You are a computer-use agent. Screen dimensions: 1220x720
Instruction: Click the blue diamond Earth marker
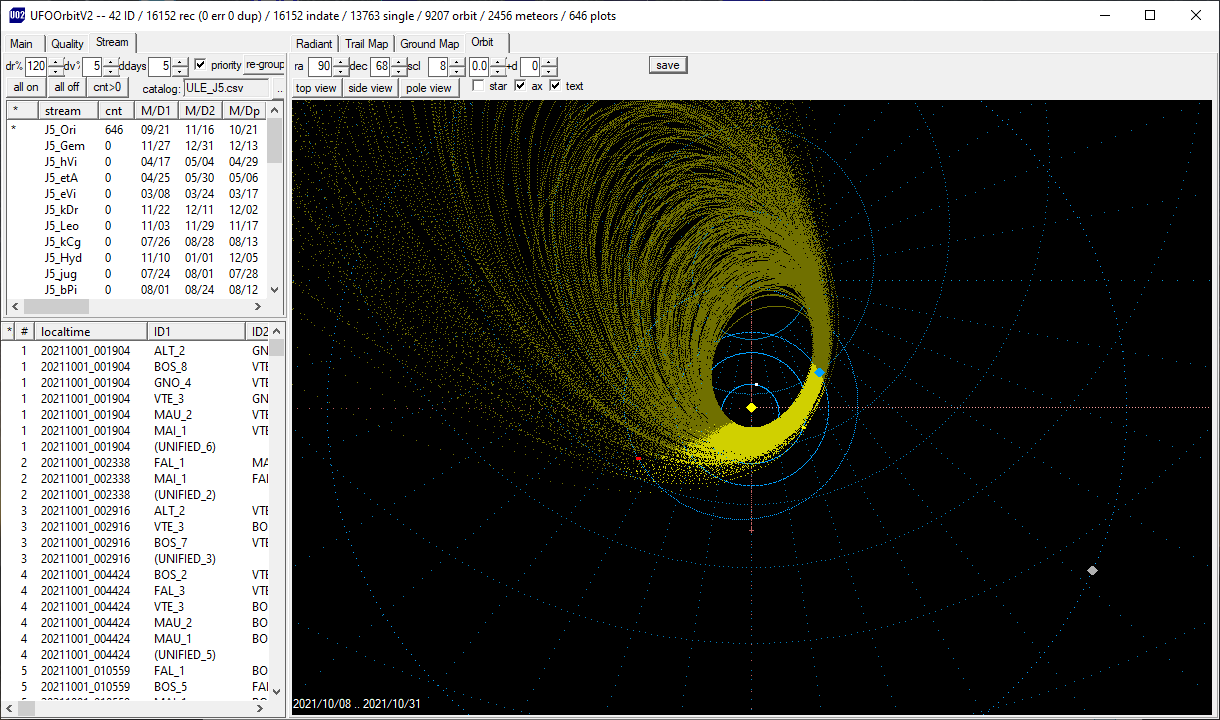(819, 372)
